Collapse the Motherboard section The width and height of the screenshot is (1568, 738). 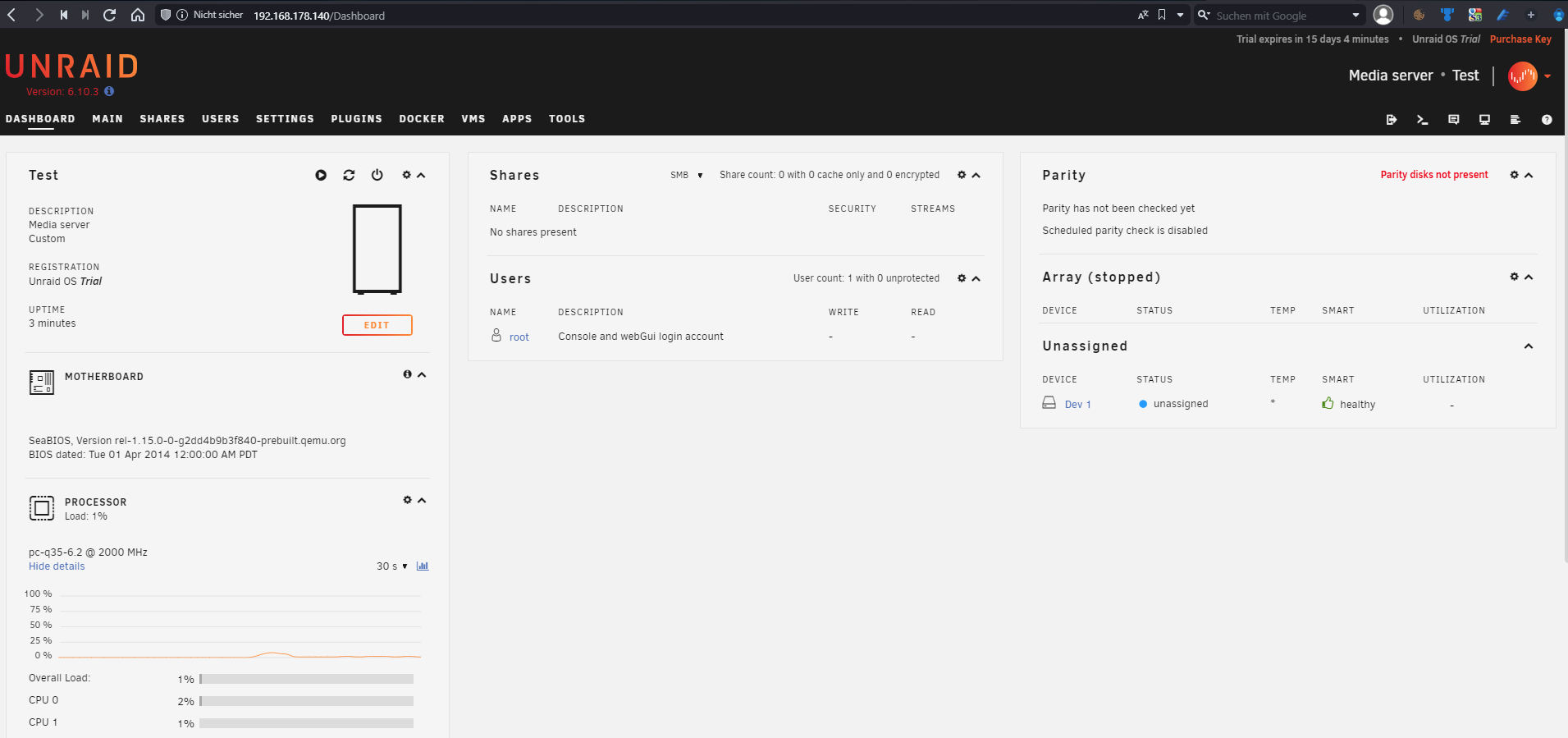[422, 374]
